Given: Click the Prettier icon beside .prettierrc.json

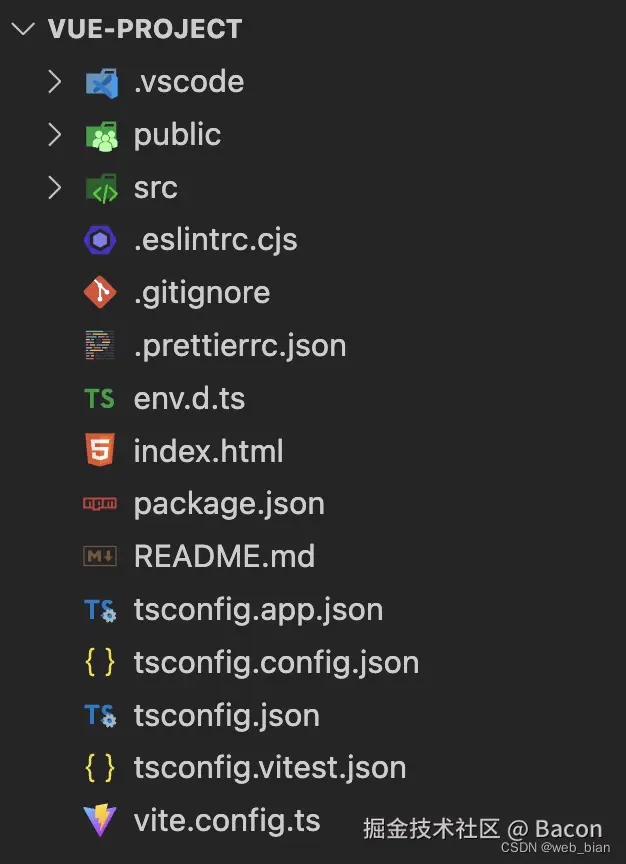Looking at the screenshot, I should click(100, 346).
